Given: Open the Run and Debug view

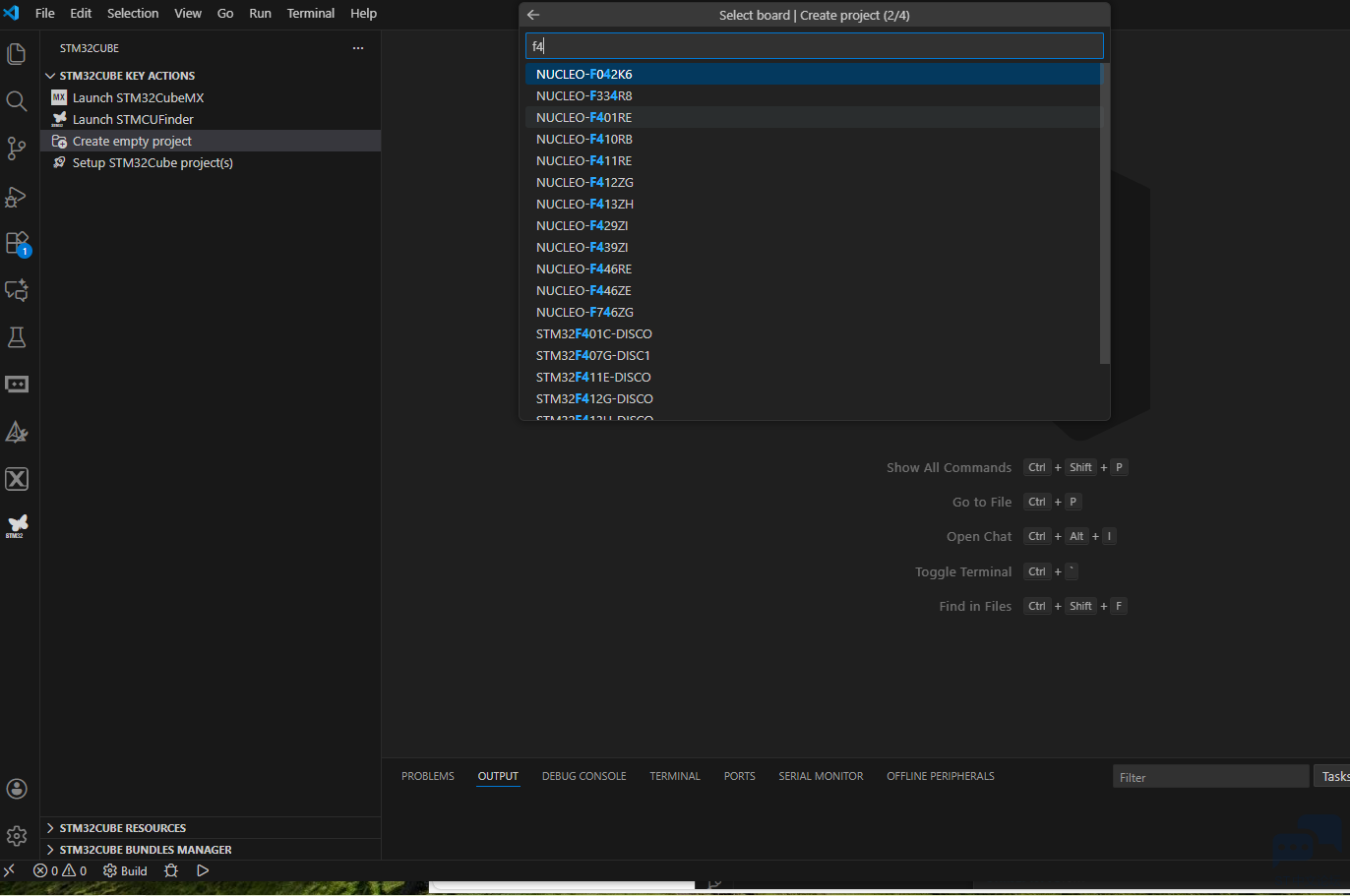Looking at the screenshot, I should click(17, 197).
